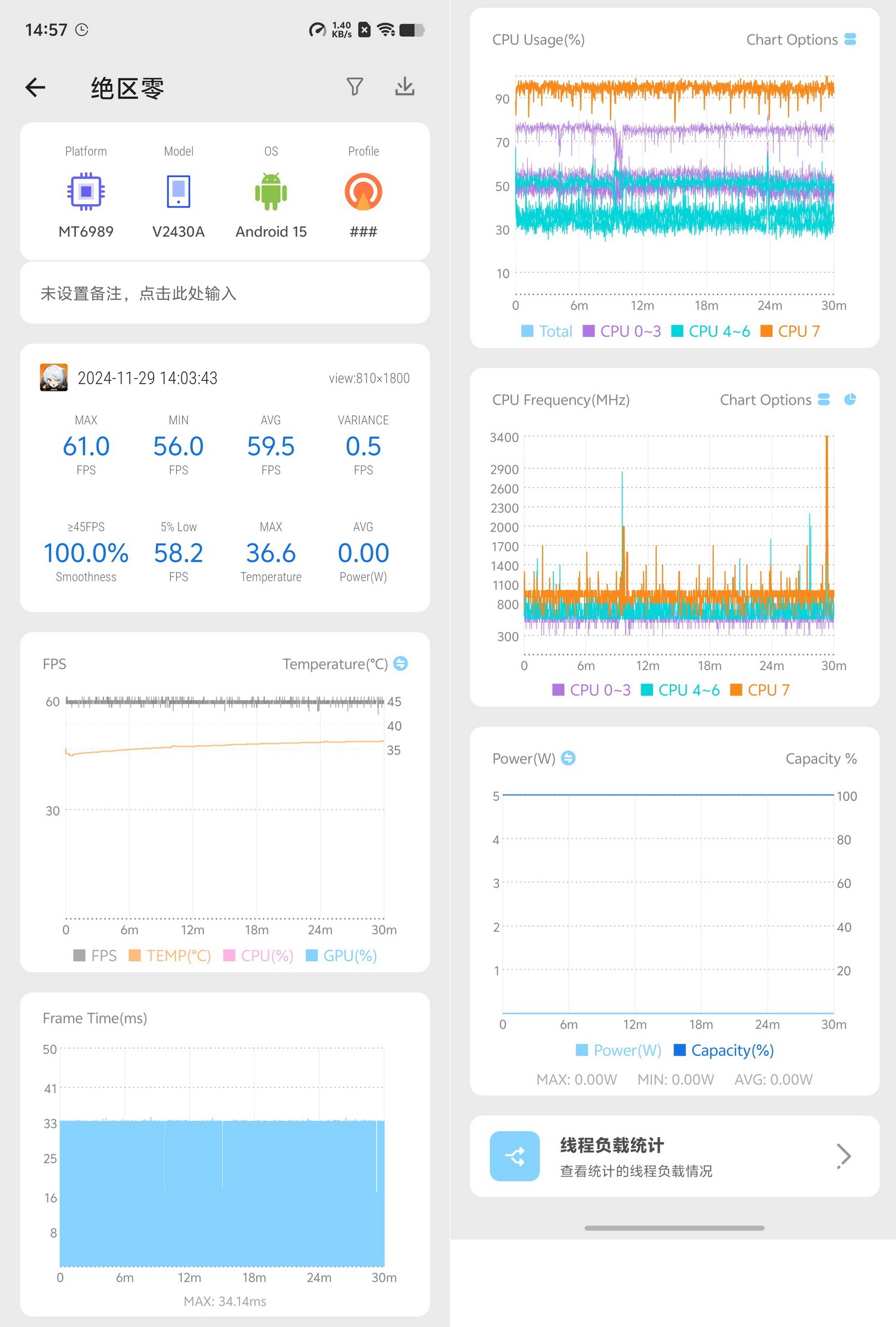
Task: Tap the MIN 56.0 FPS value
Action: point(178,446)
